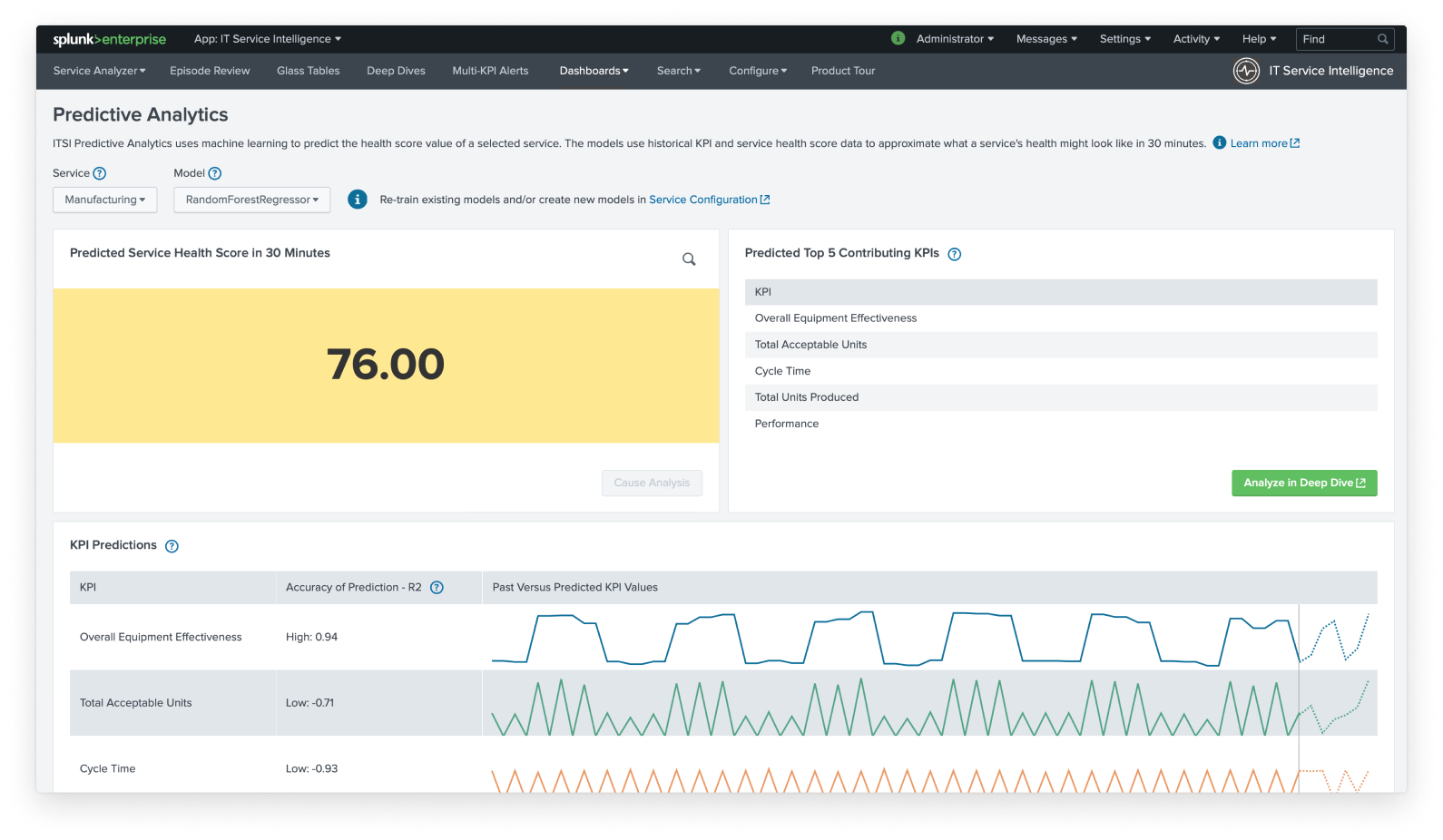Click the Splunk enterprise logo
The image size is (1443, 840).
tap(109, 39)
